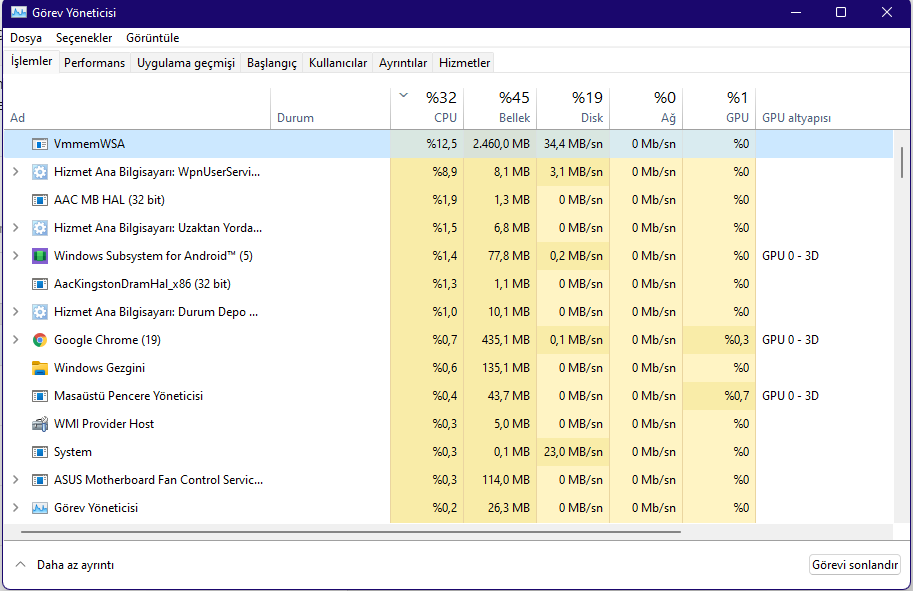Switch to the Uygulama geçmişi tab
This screenshot has width=913, height=591.
(x=186, y=62)
